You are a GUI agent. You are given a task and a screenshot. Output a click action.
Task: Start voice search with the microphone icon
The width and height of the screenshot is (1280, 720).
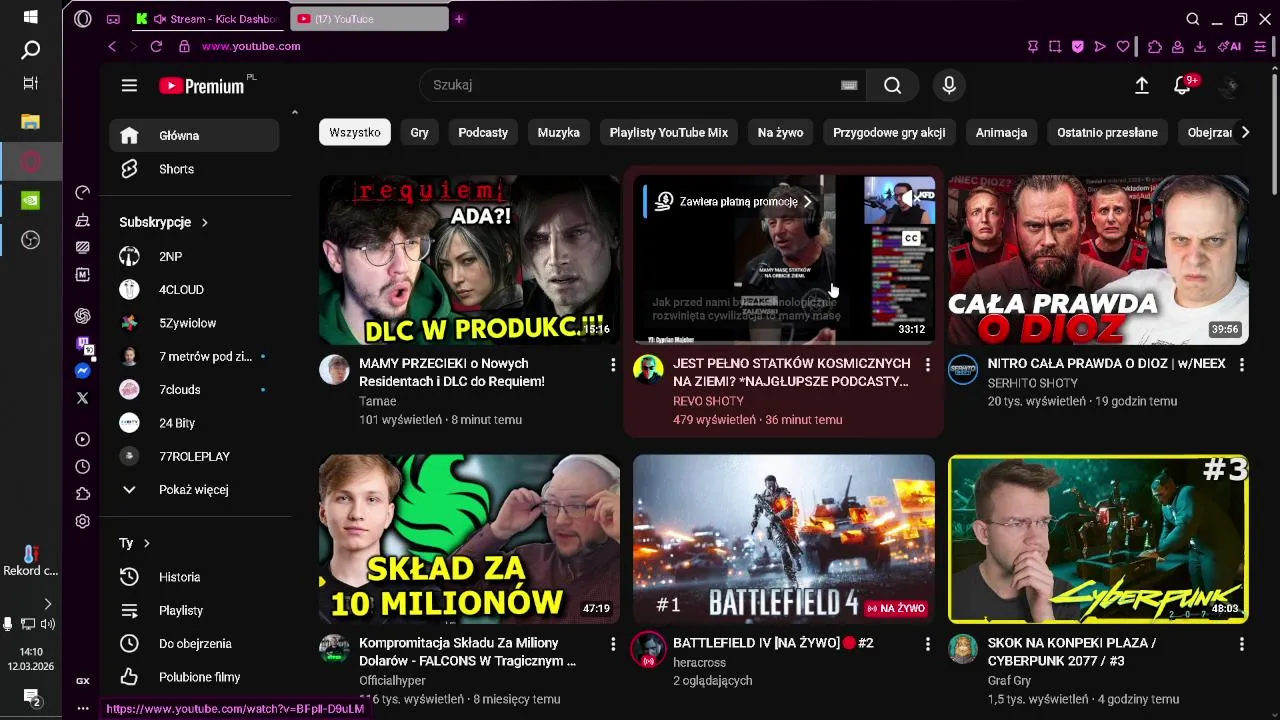pyautogui.click(x=949, y=86)
